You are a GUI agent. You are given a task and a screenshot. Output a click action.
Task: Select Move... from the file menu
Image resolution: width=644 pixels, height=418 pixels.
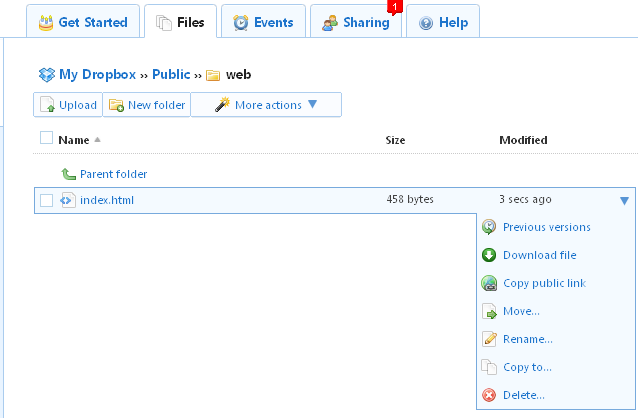coord(521,311)
